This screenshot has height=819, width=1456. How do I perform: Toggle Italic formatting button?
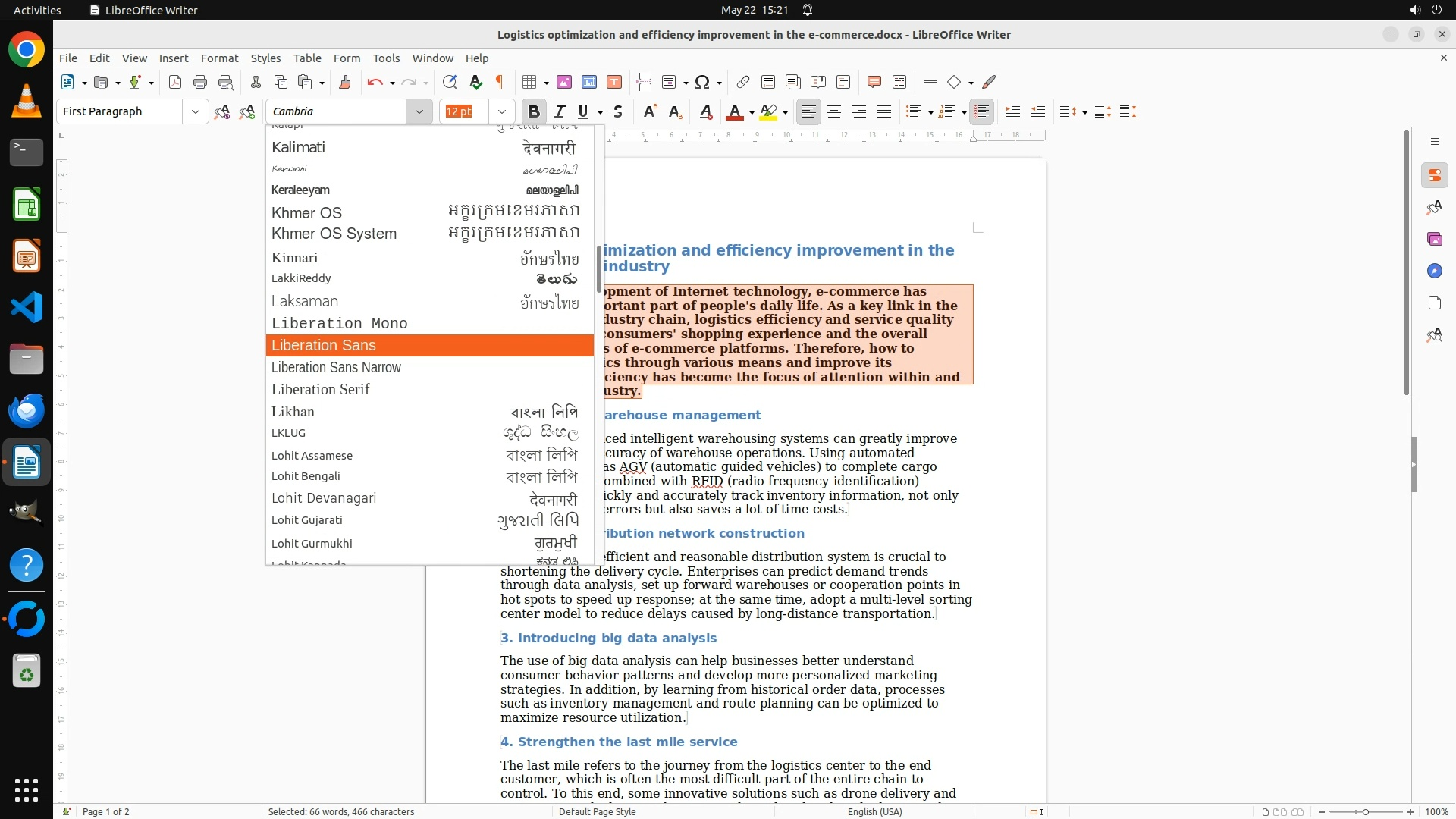[x=560, y=111]
